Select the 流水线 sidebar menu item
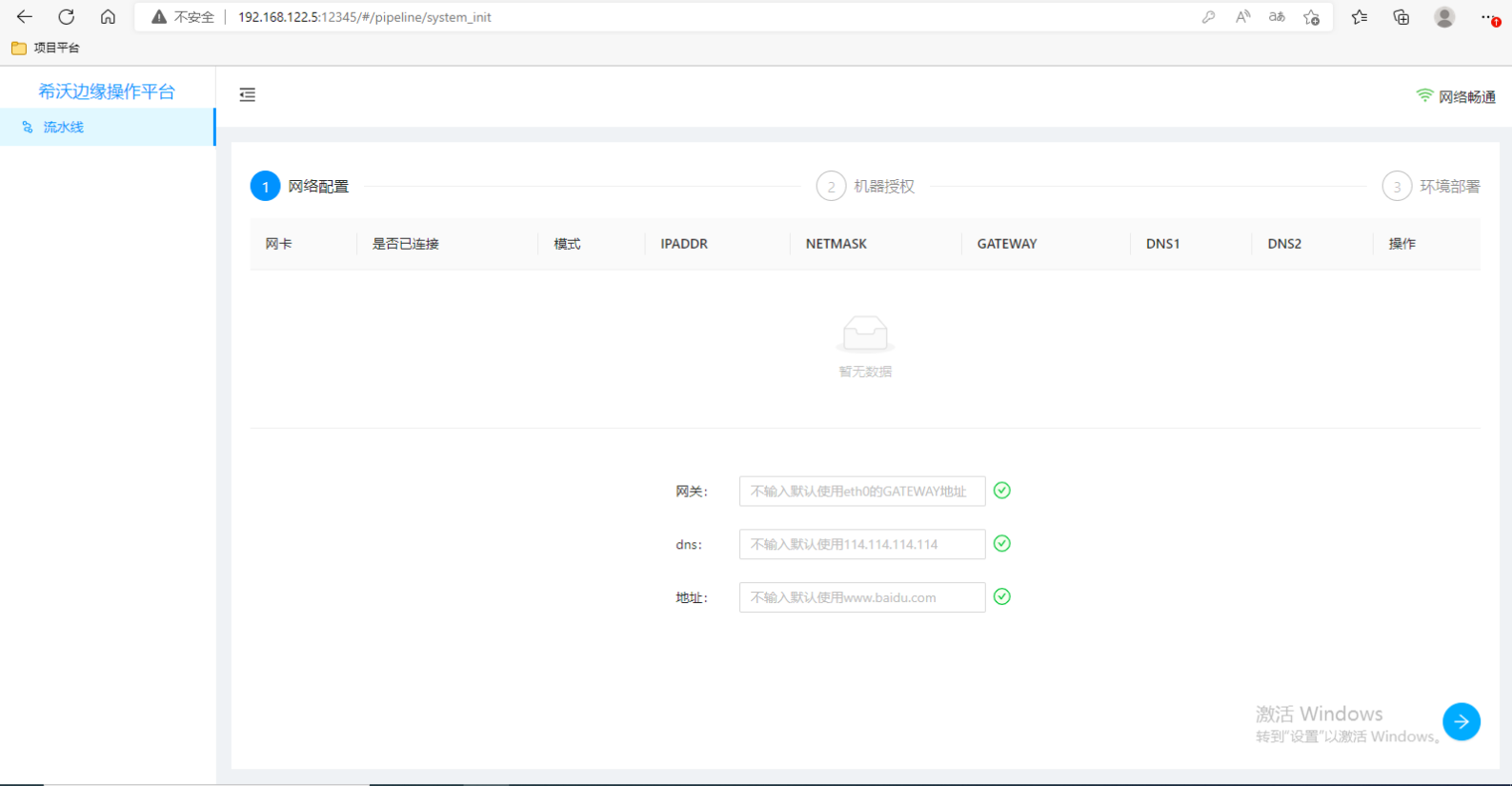This screenshot has height=786, width=1512. (x=64, y=127)
